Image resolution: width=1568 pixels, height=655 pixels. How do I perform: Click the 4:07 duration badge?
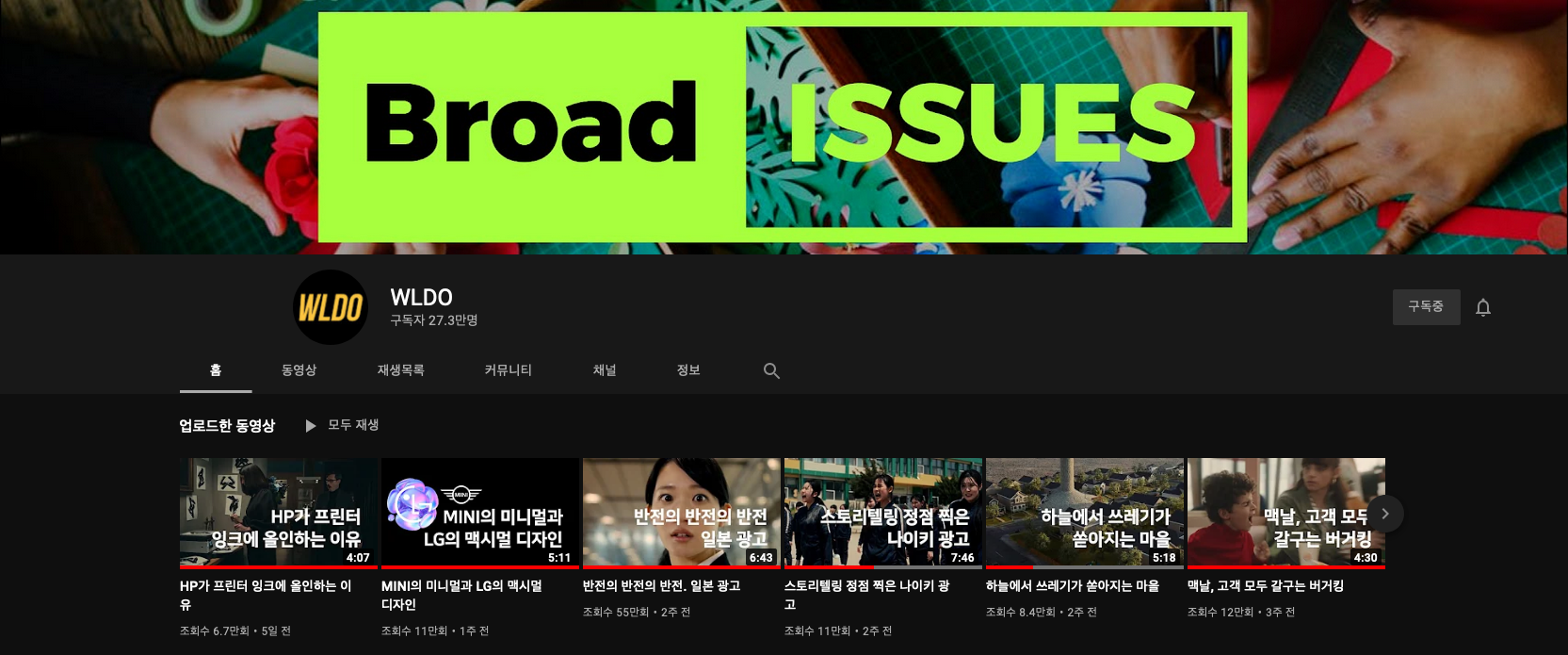[358, 558]
